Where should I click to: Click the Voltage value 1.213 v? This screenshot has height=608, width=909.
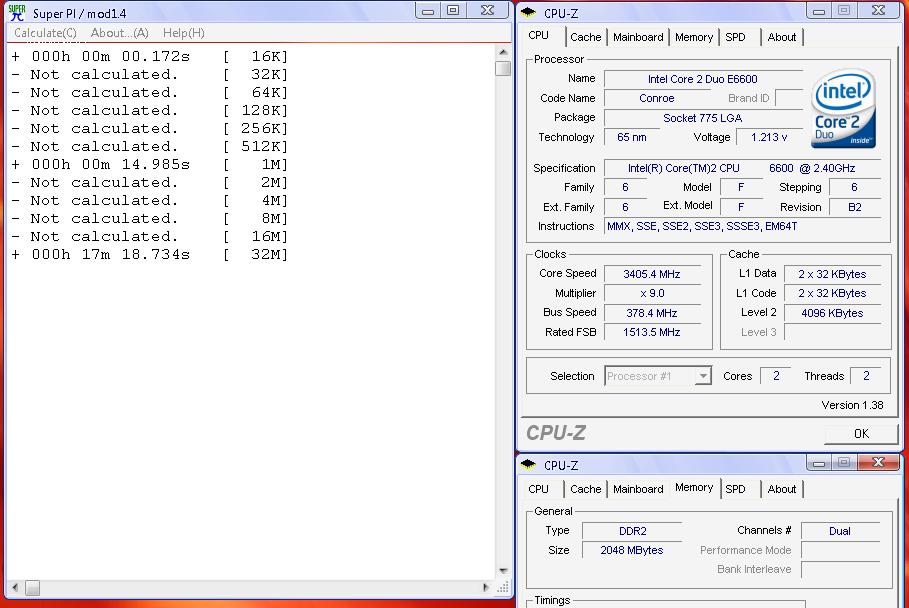tap(769, 137)
